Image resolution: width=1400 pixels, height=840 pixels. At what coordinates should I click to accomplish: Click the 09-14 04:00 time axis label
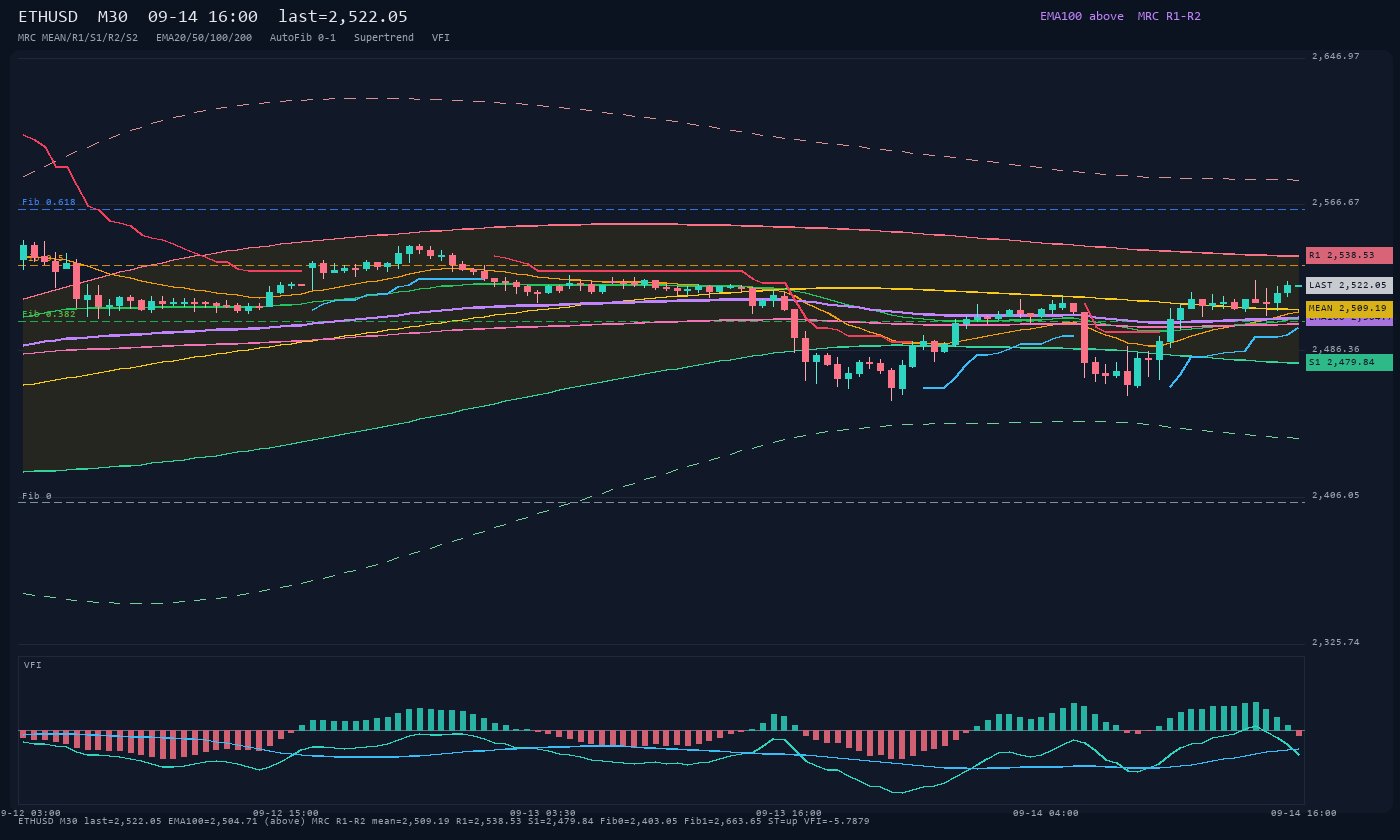(x=1046, y=813)
